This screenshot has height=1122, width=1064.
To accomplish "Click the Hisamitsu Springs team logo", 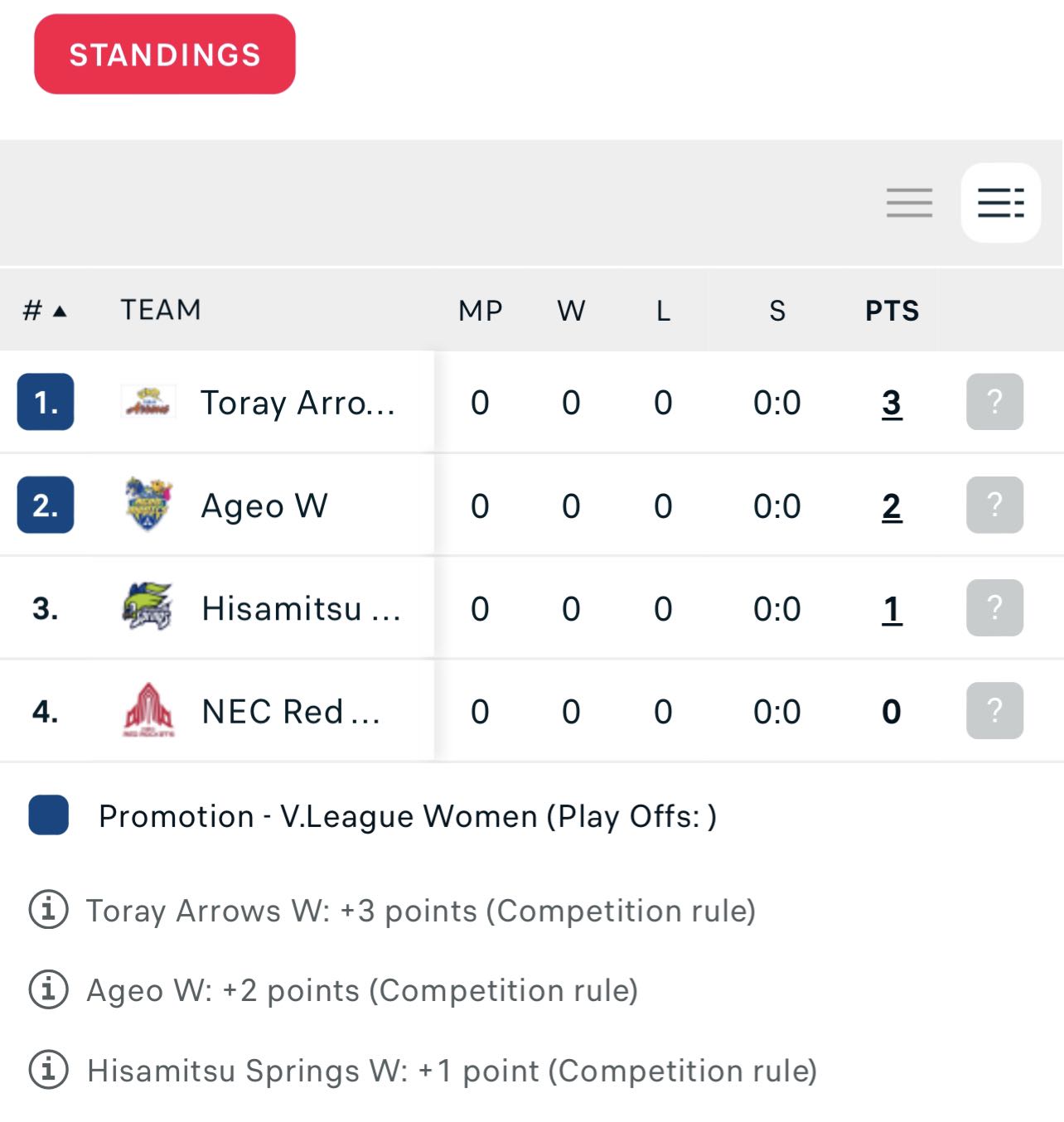I will (x=148, y=607).
